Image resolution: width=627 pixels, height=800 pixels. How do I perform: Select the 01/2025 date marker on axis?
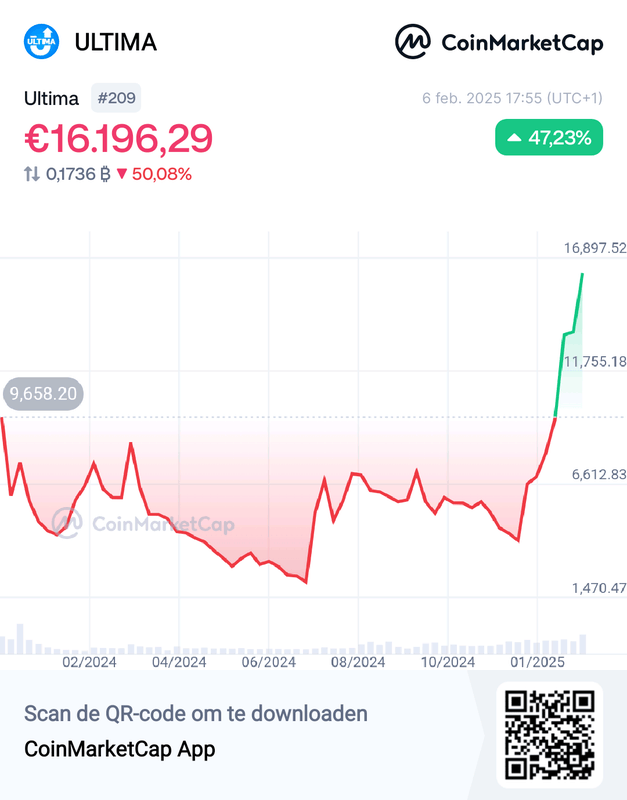(x=538, y=661)
